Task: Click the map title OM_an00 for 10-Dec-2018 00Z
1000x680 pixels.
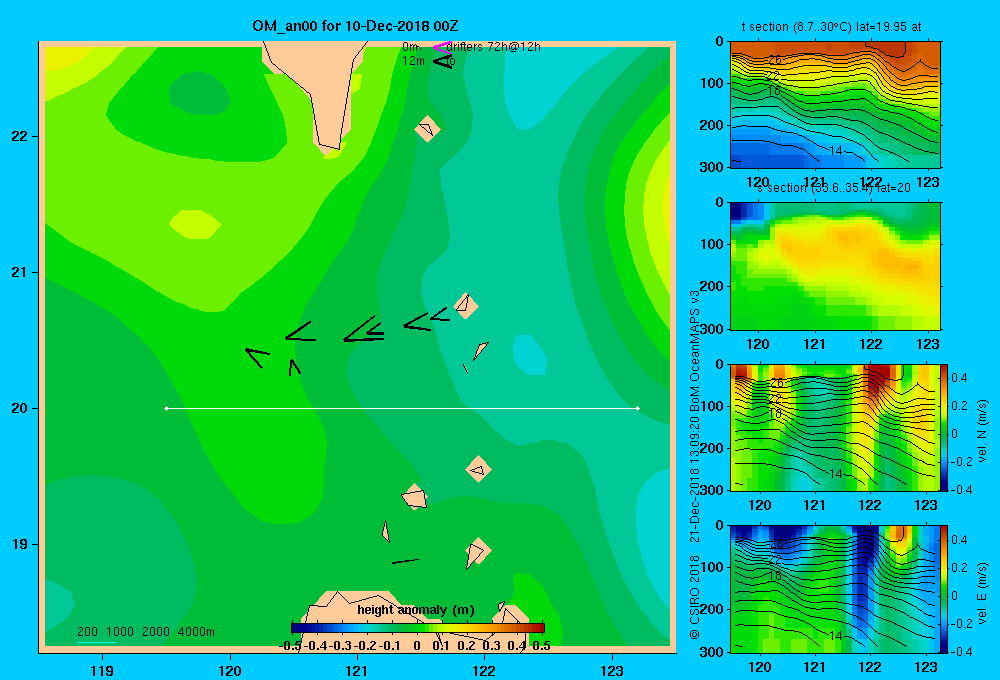Action: (355, 26)
